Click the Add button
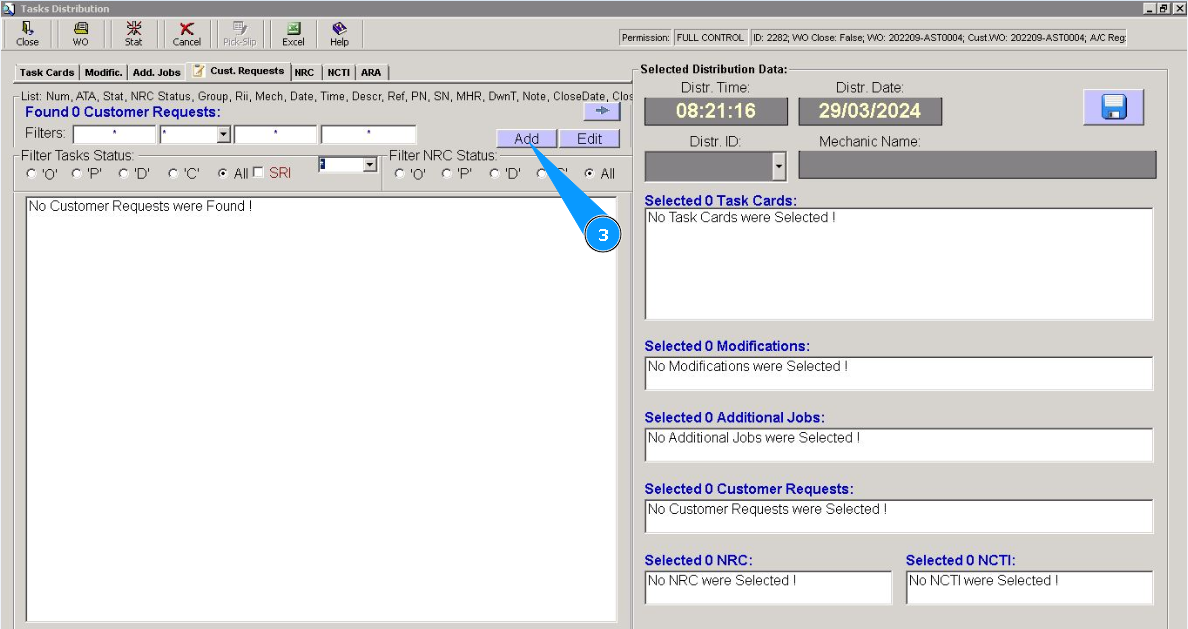This screenshot has height=629, width=1188. (x=527, y=139)
